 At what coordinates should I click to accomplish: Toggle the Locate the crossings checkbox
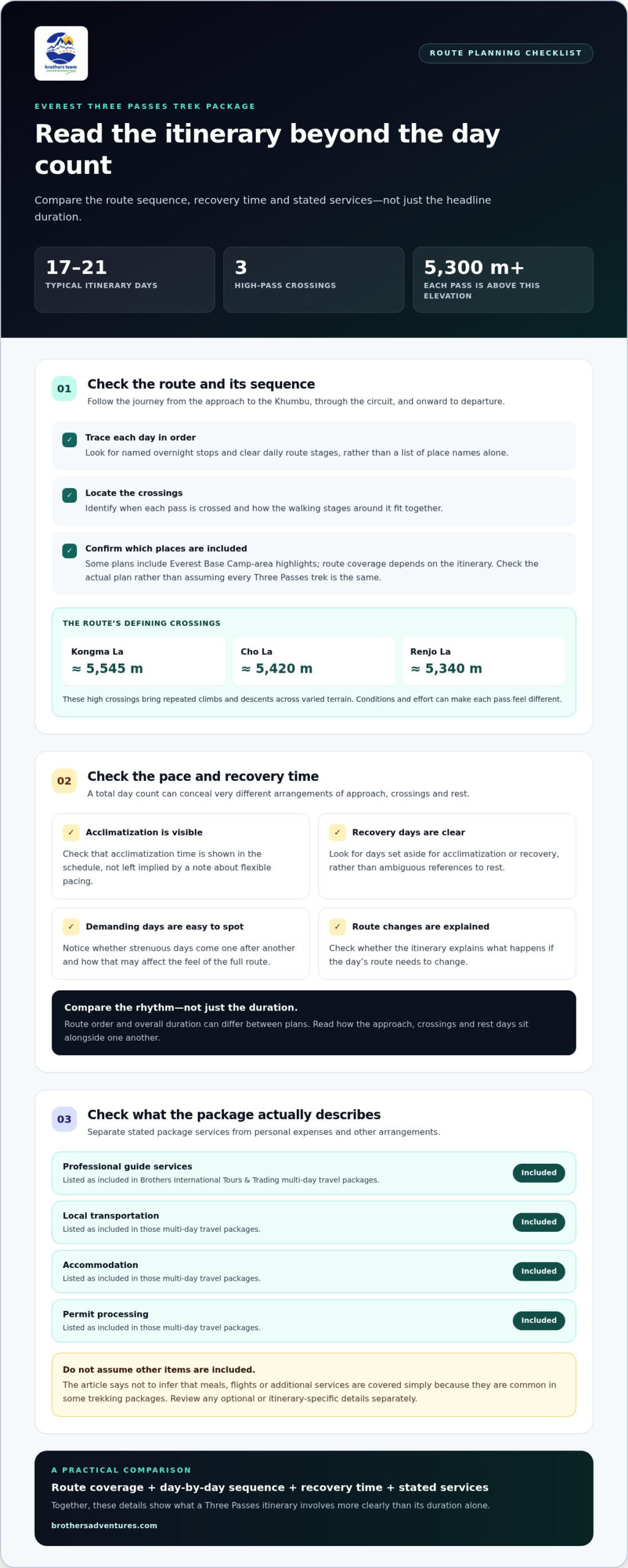[70, 495]
